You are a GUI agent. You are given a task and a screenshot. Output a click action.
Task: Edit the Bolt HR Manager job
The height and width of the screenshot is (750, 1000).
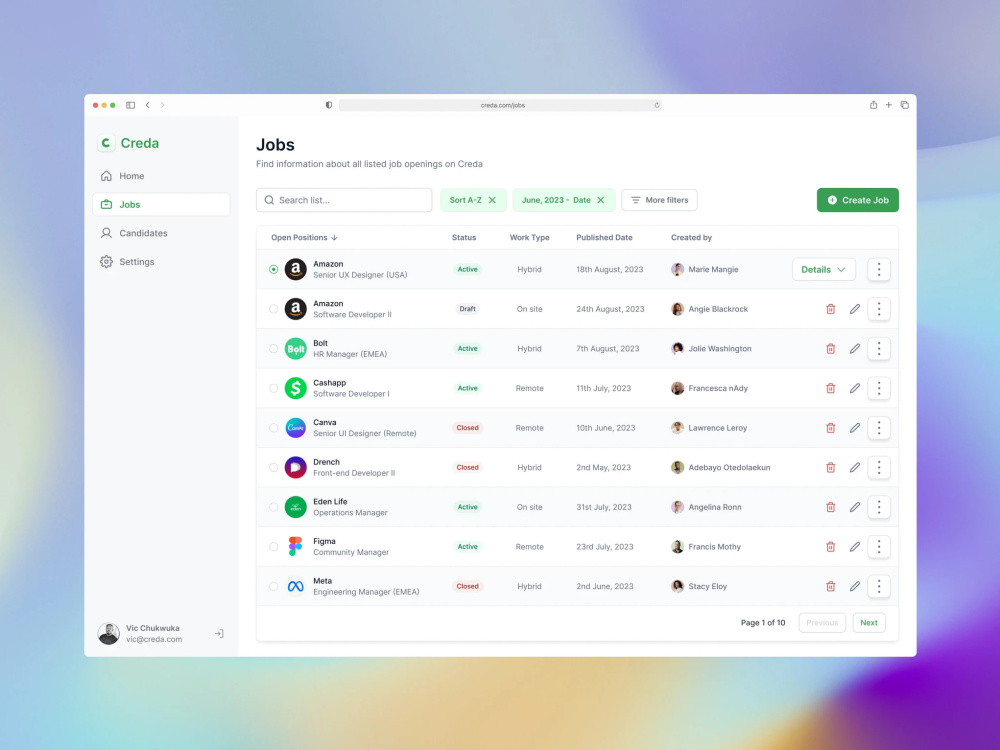point(855,349)
